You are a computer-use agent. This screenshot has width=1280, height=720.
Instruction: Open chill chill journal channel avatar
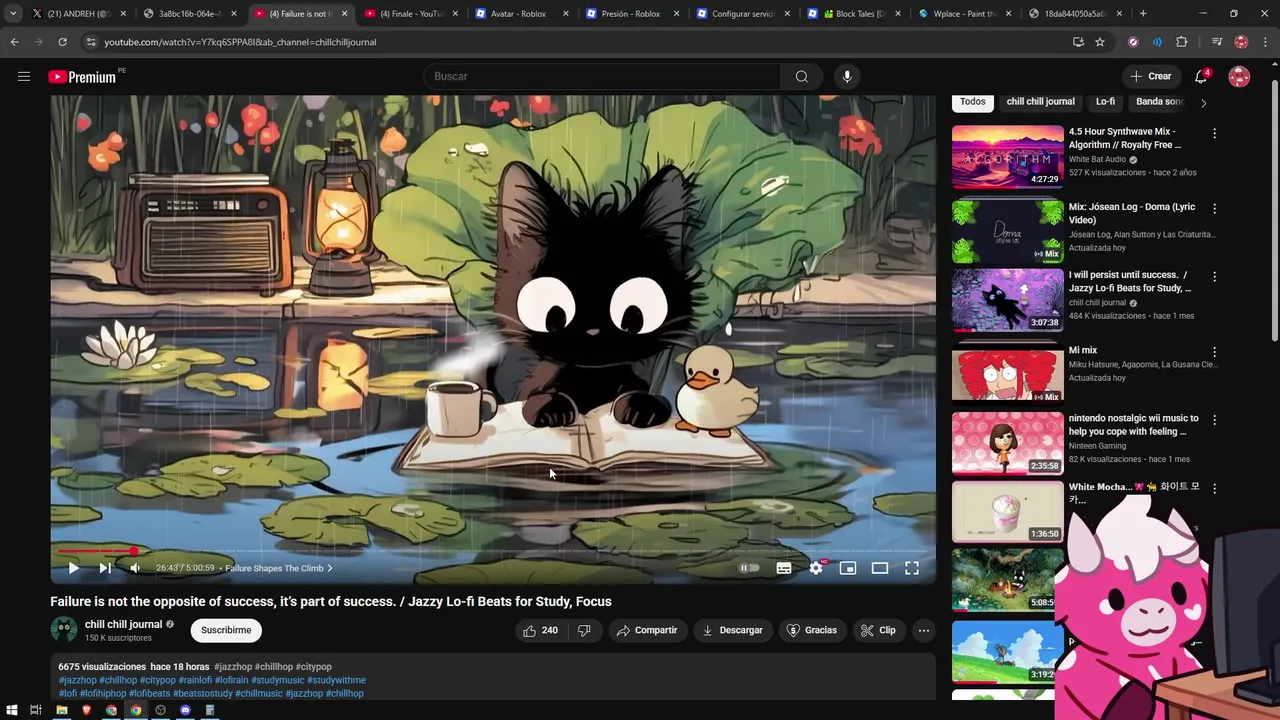coord(64,630)
